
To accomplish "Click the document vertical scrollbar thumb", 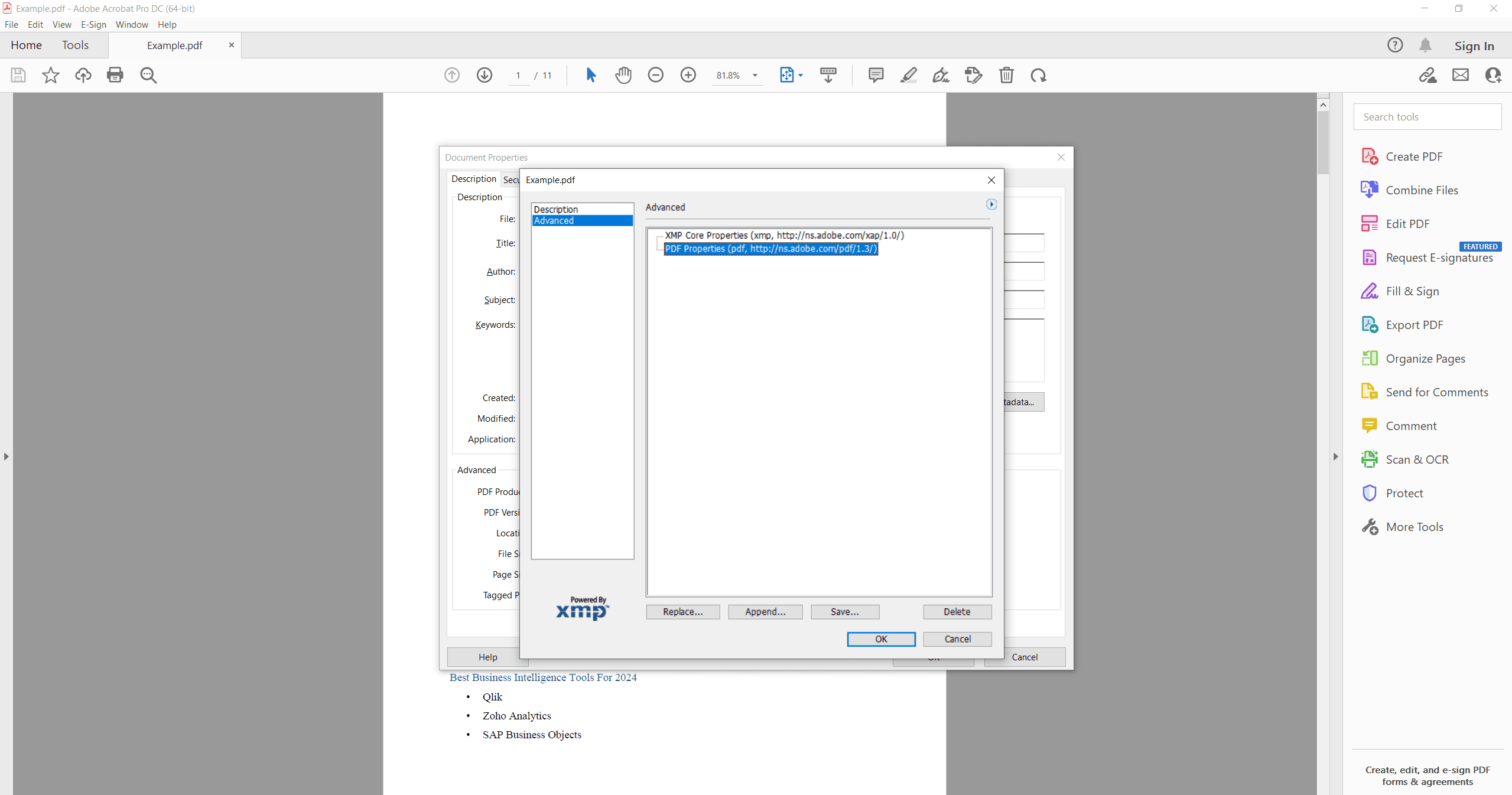I will (1323, 143).
